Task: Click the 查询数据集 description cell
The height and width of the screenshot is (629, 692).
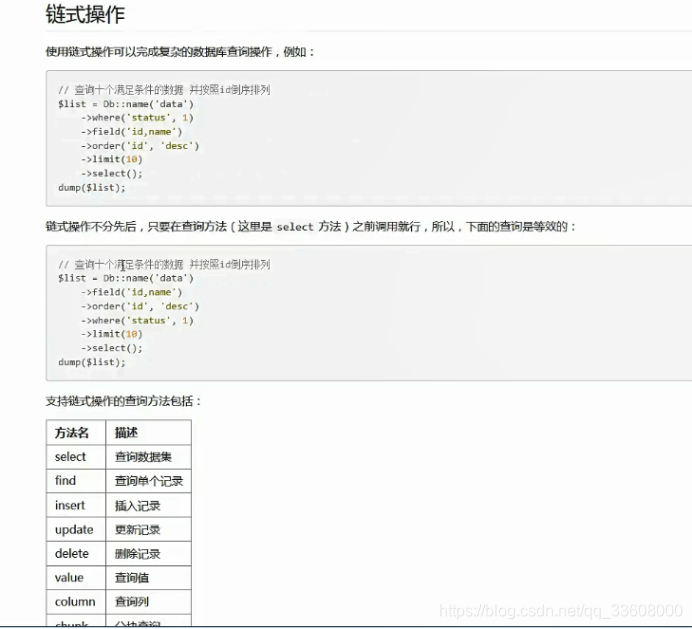Action: tap(148, 457)
